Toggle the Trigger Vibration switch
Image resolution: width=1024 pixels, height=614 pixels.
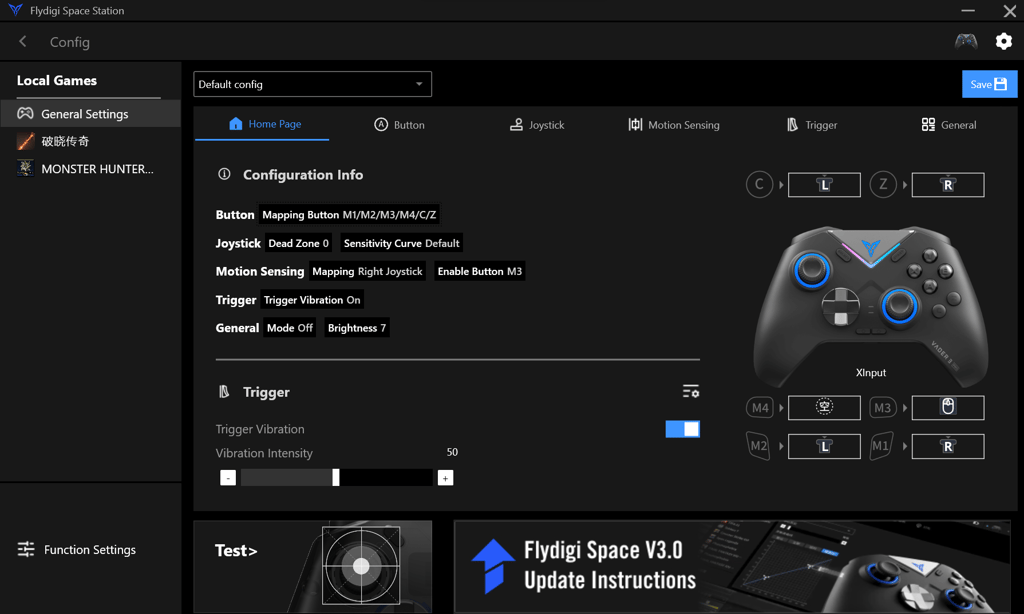point(682,428)
